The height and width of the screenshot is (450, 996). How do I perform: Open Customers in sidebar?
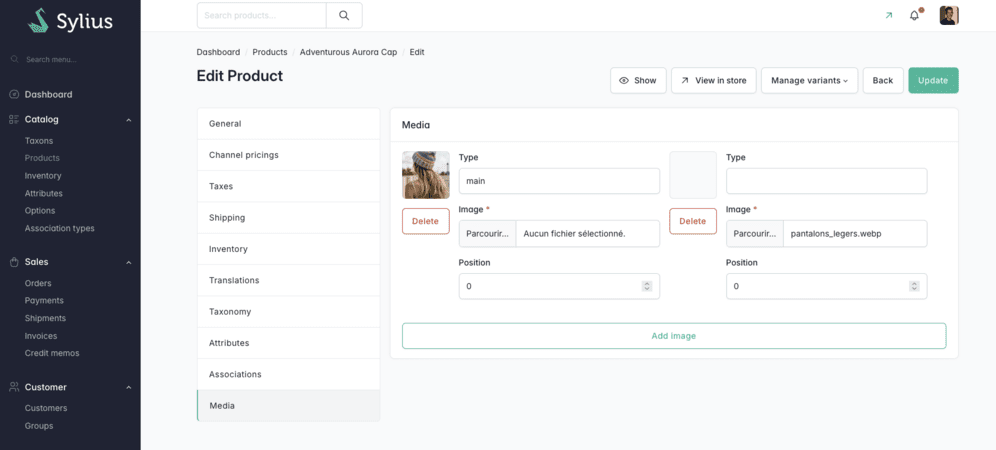[x=46, y=408]
